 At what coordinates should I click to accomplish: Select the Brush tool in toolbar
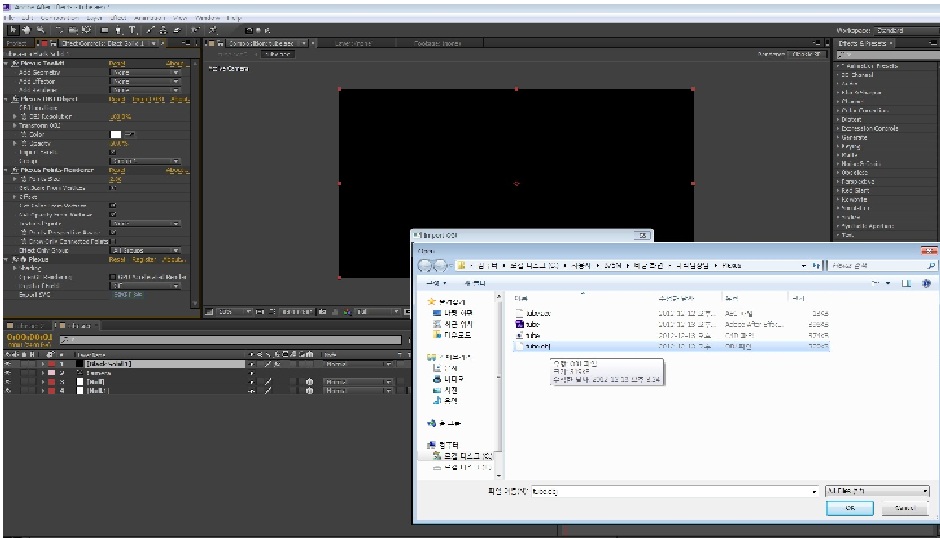click(150, 30)
